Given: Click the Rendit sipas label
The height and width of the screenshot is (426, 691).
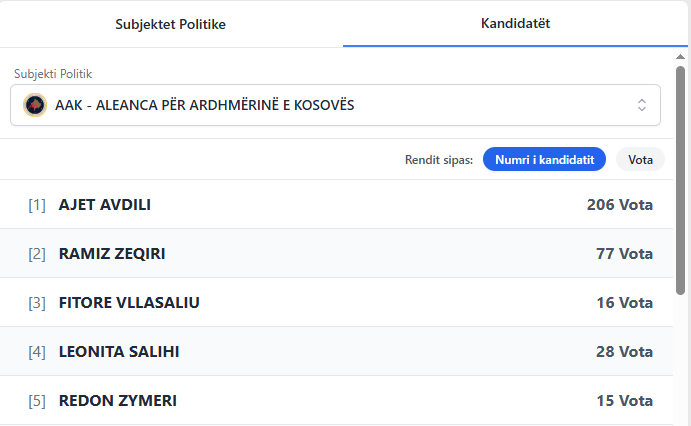Looking at the screenshot, I should point(438,159).
